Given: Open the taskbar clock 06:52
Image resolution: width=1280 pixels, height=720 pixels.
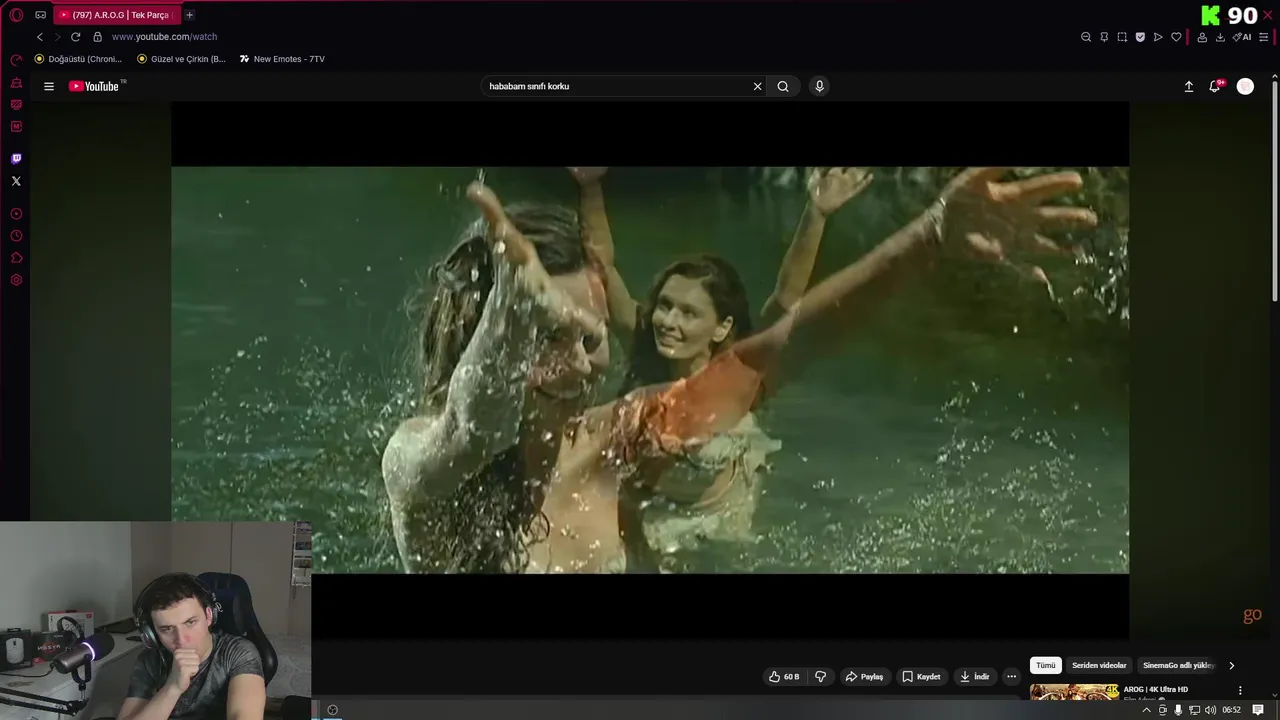Looking at the screenshot, I should click(1231, 710).
